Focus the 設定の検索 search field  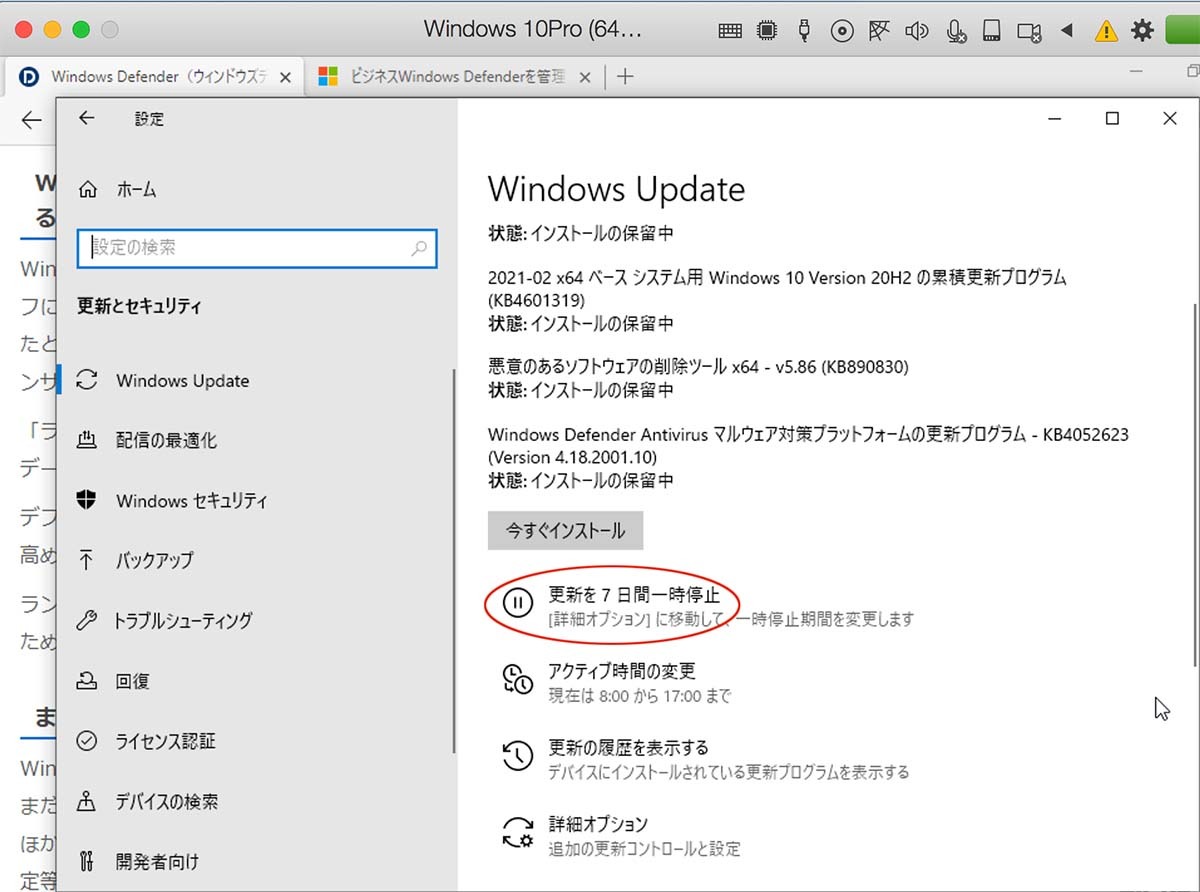(257, 248)
